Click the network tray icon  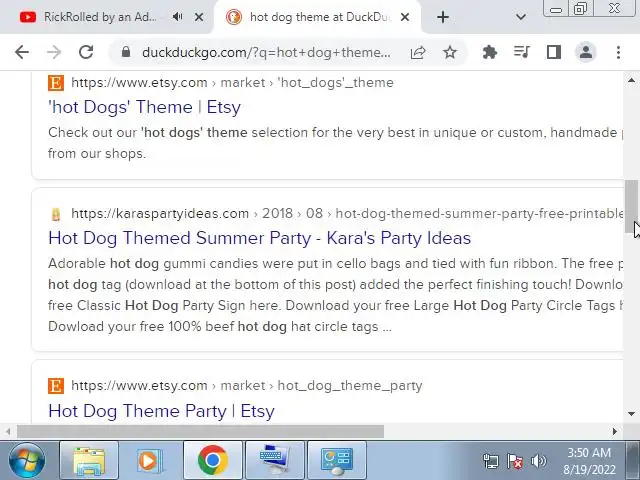coord(490,461)
